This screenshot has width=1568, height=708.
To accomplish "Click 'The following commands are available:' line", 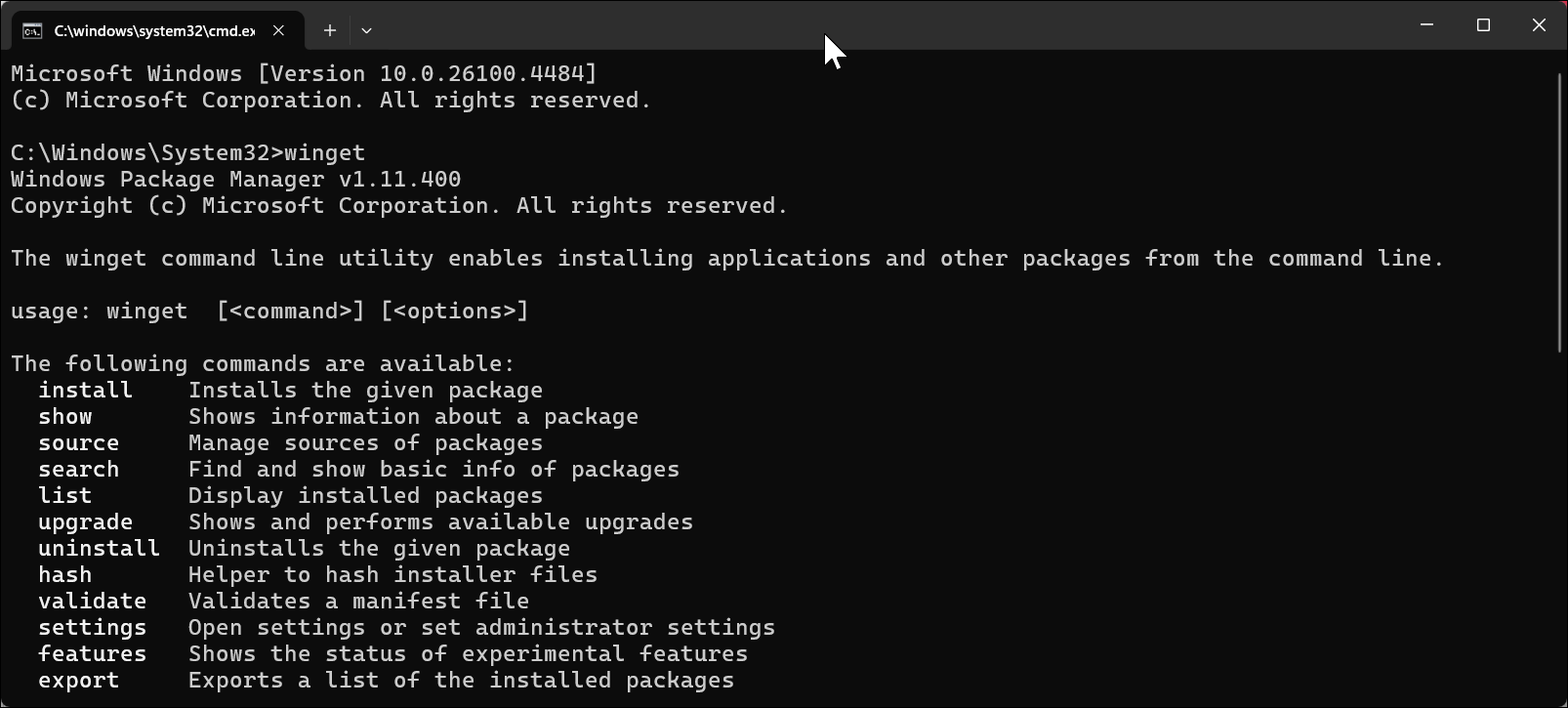I will 263,364.
